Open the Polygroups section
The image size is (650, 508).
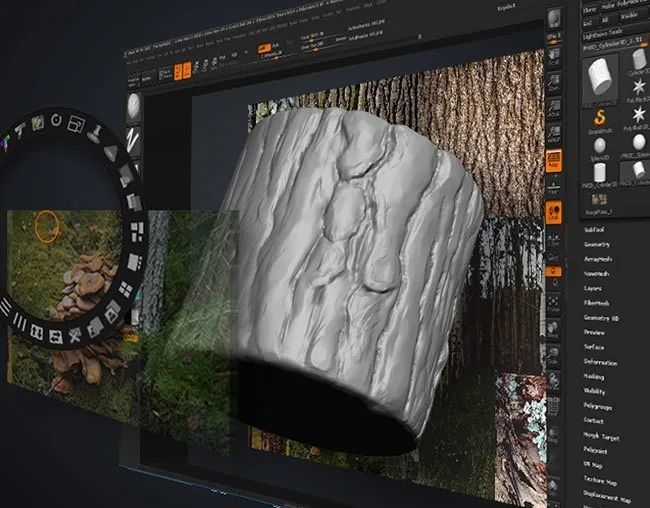point(598,406)
